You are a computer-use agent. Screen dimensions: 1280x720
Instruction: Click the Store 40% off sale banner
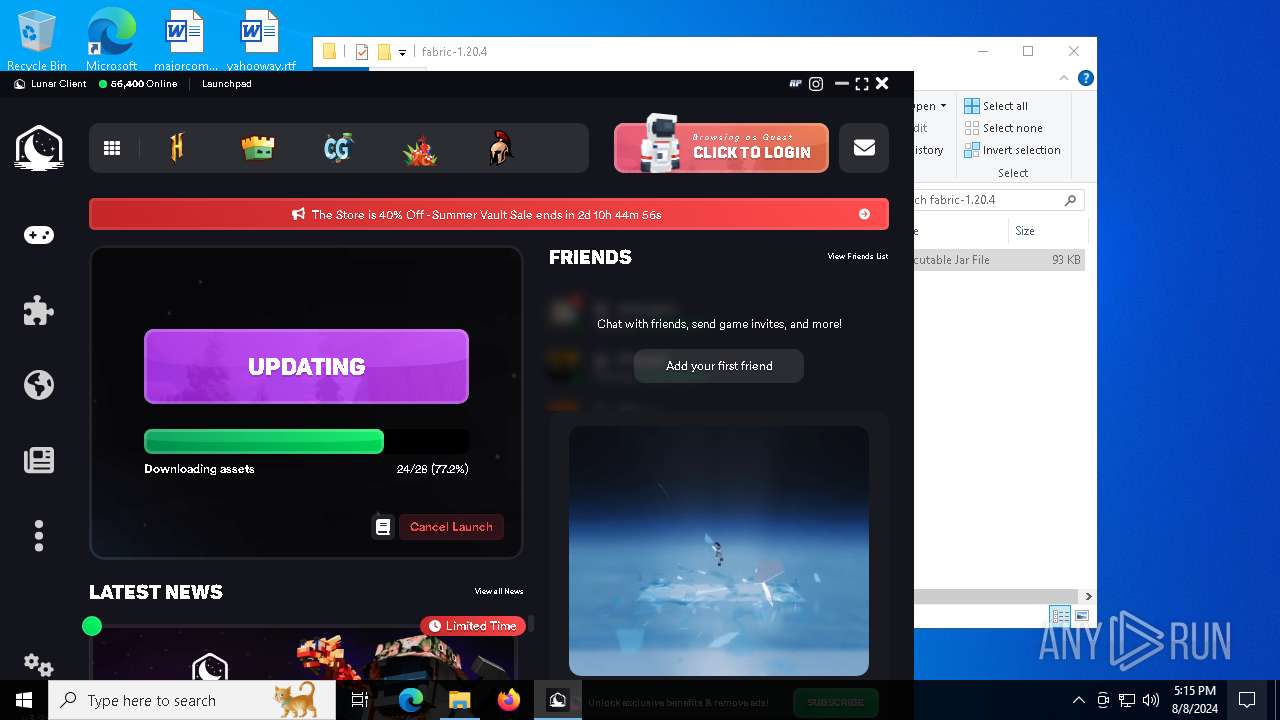(x=489, y=214)
